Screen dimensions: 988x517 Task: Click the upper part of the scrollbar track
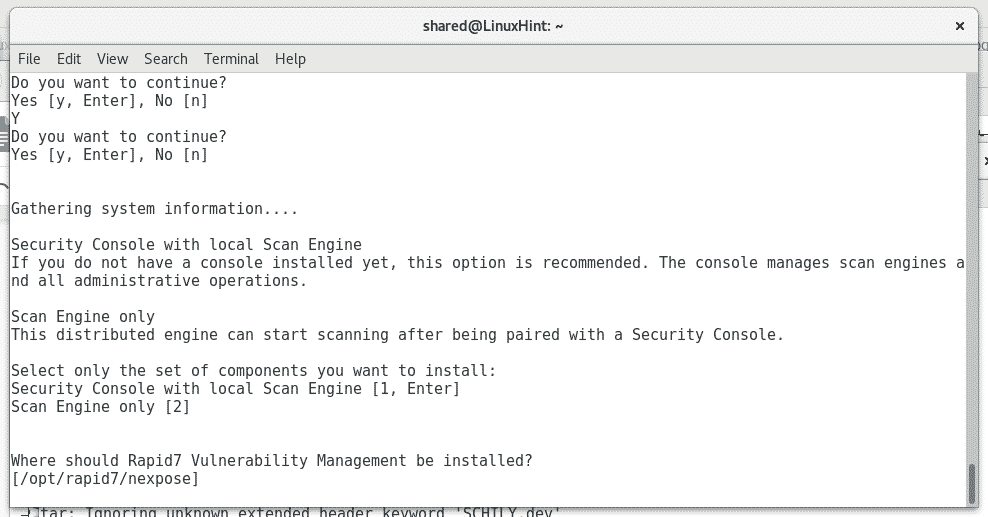coord(972,189)
